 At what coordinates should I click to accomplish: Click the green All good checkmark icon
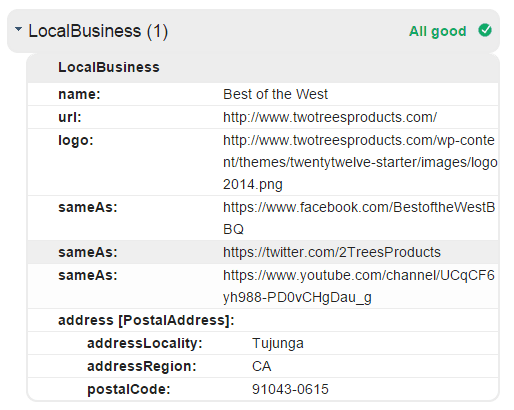pyautogui.click(x=485, y=30)
